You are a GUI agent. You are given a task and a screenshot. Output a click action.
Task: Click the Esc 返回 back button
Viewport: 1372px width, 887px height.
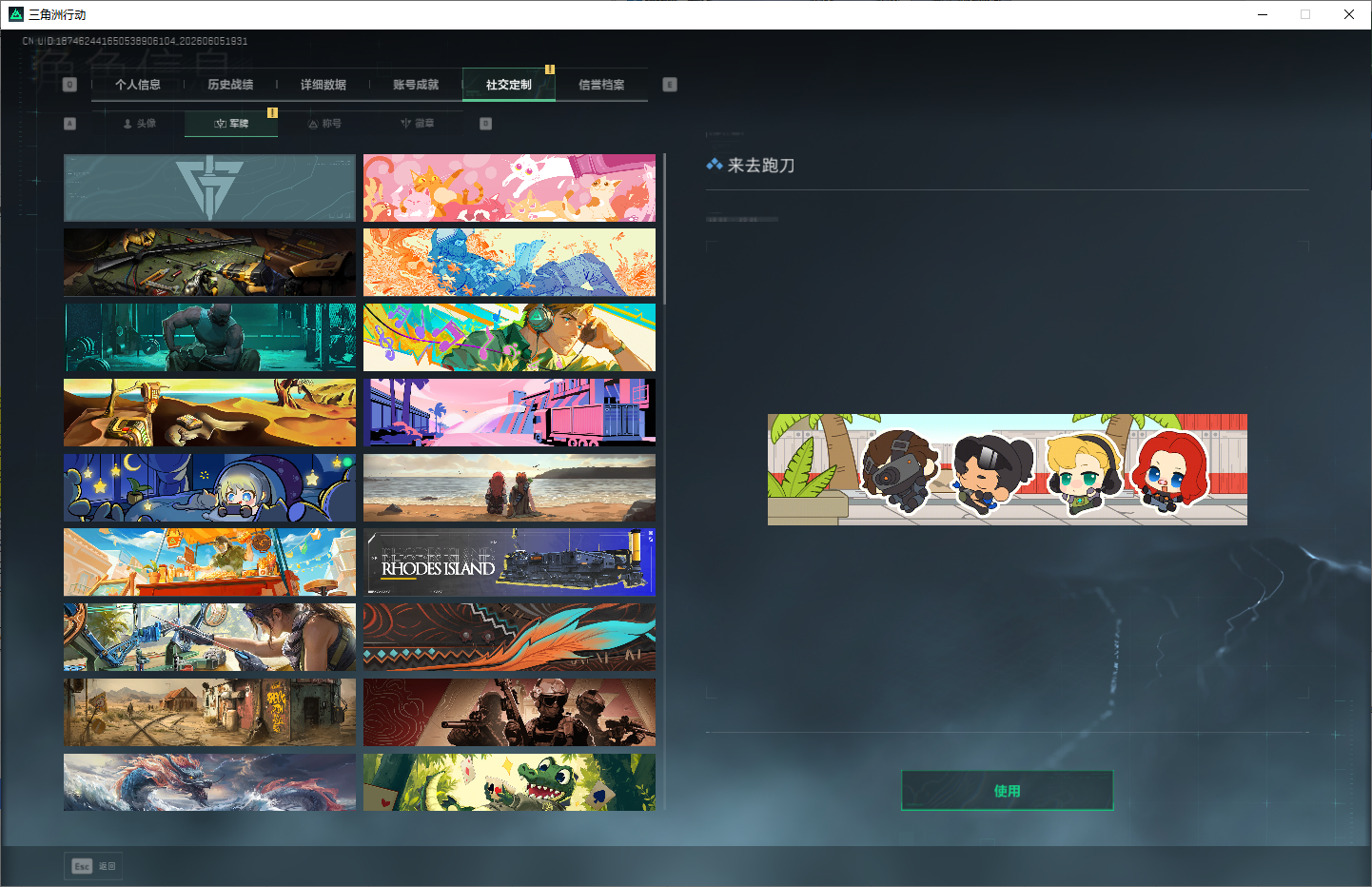[94, 866]
